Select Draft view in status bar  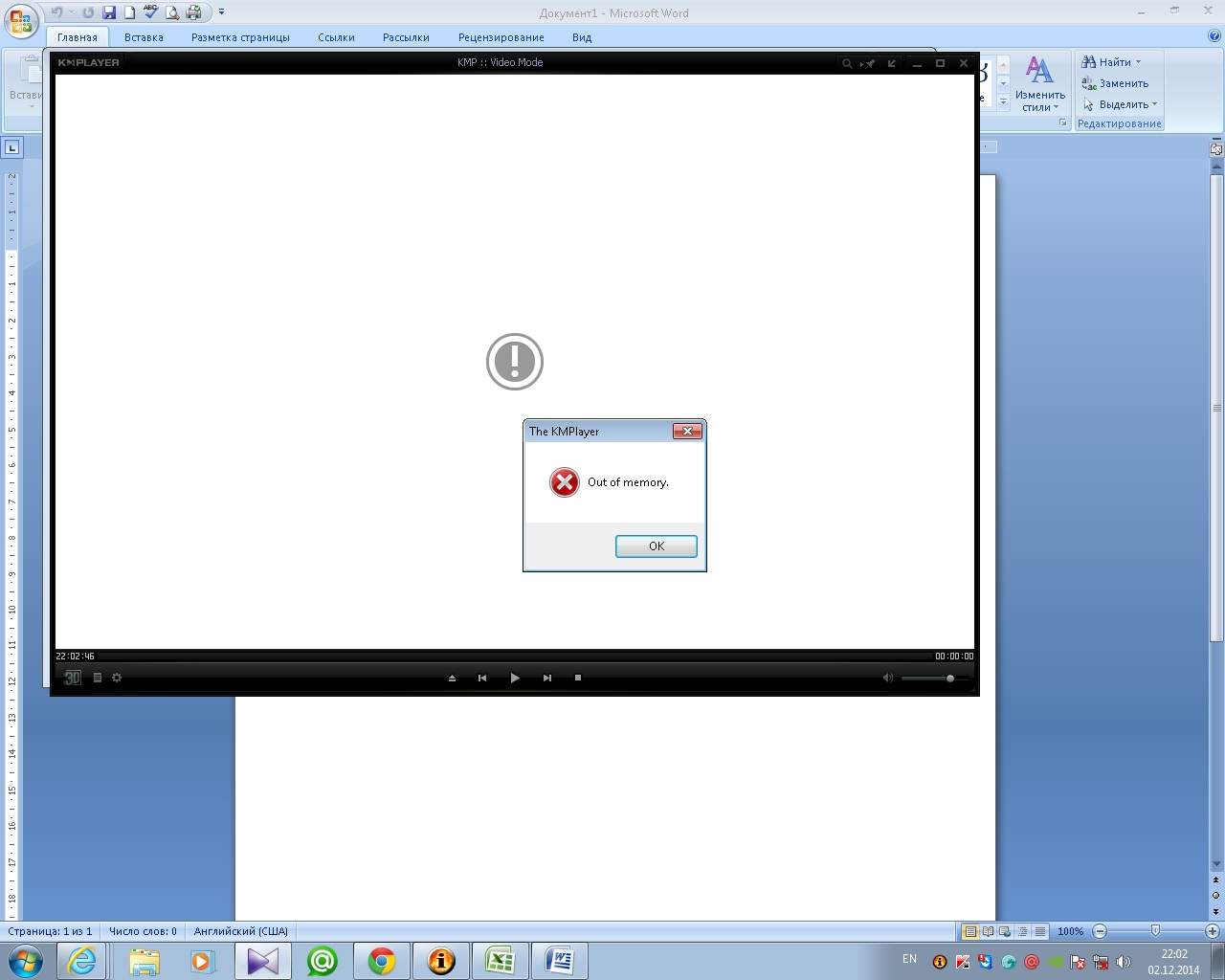coord(1039,931)
